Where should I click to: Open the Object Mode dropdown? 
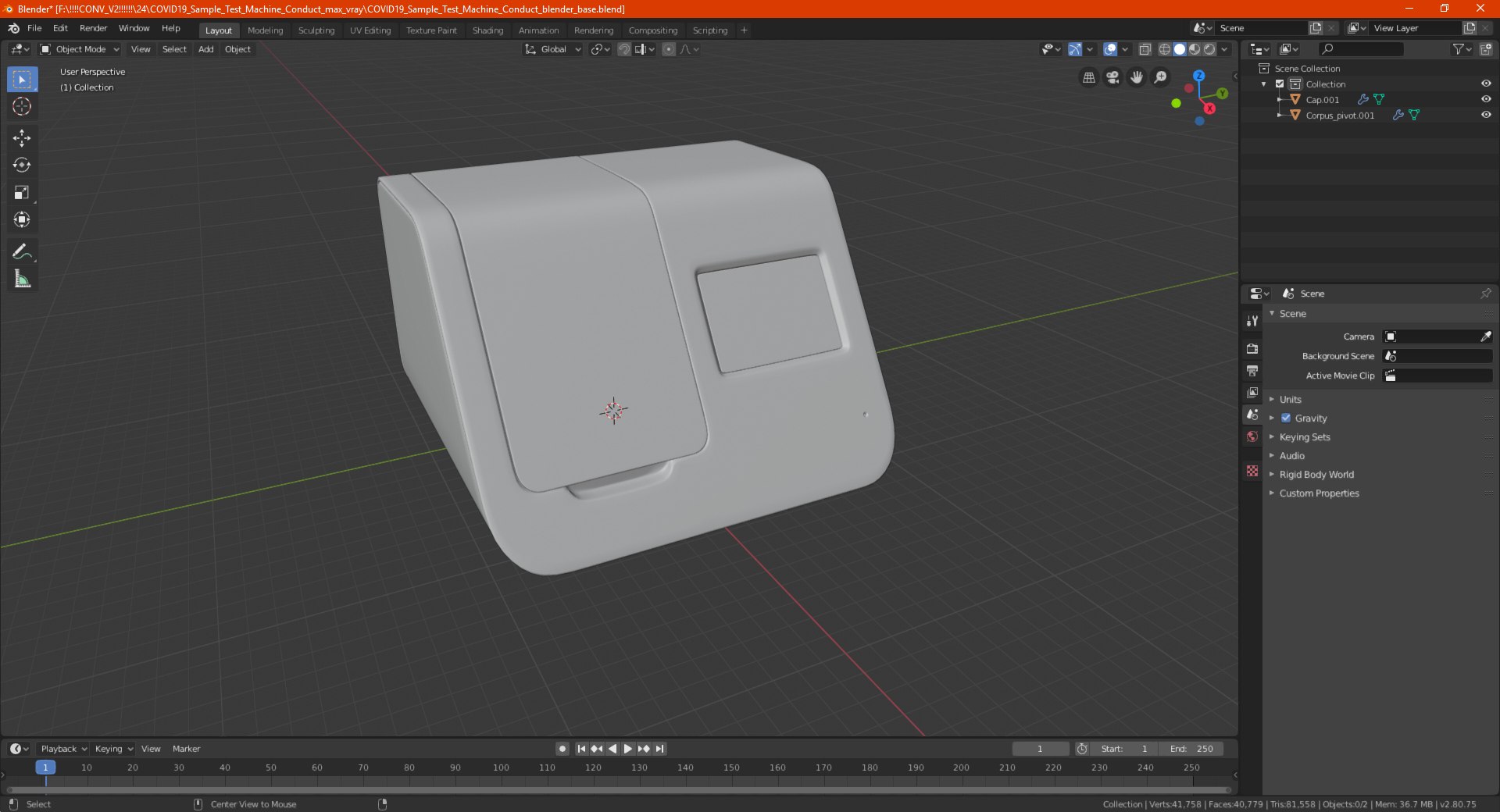[80, 49]
